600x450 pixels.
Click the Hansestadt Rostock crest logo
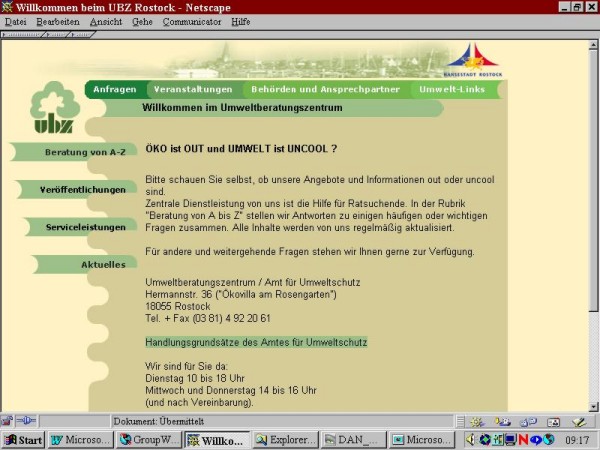(472, 60)
